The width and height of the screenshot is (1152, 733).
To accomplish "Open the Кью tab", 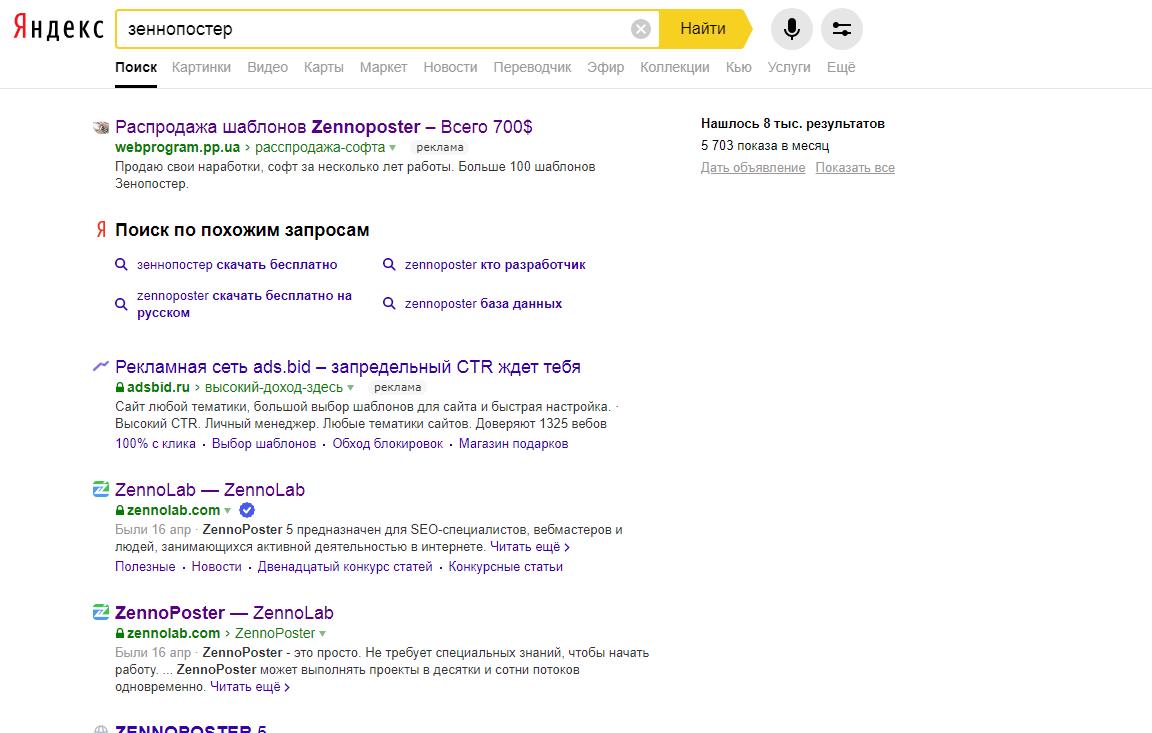I will pyautogui.click(x=738, y=67).
